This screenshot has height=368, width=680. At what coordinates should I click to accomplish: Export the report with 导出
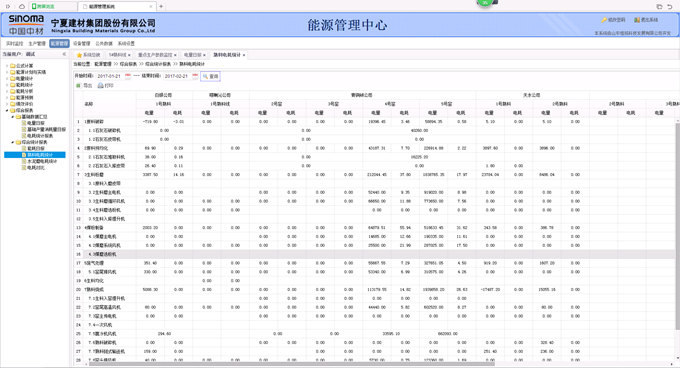coord(85,85)
